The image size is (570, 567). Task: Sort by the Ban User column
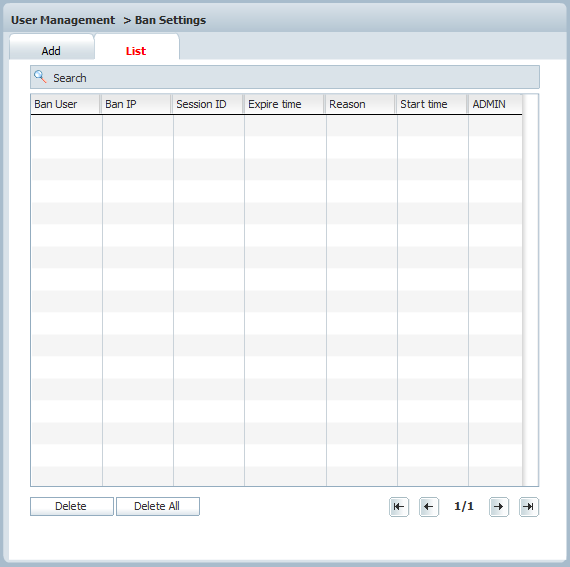click(66, 104)
